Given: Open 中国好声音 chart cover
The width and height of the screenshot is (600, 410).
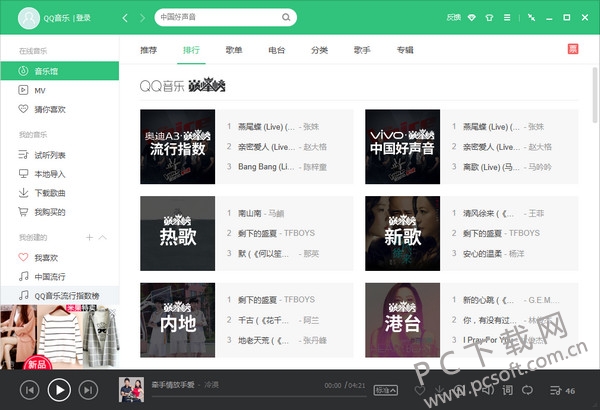Looking at the screenshot, I should point(403,147).
